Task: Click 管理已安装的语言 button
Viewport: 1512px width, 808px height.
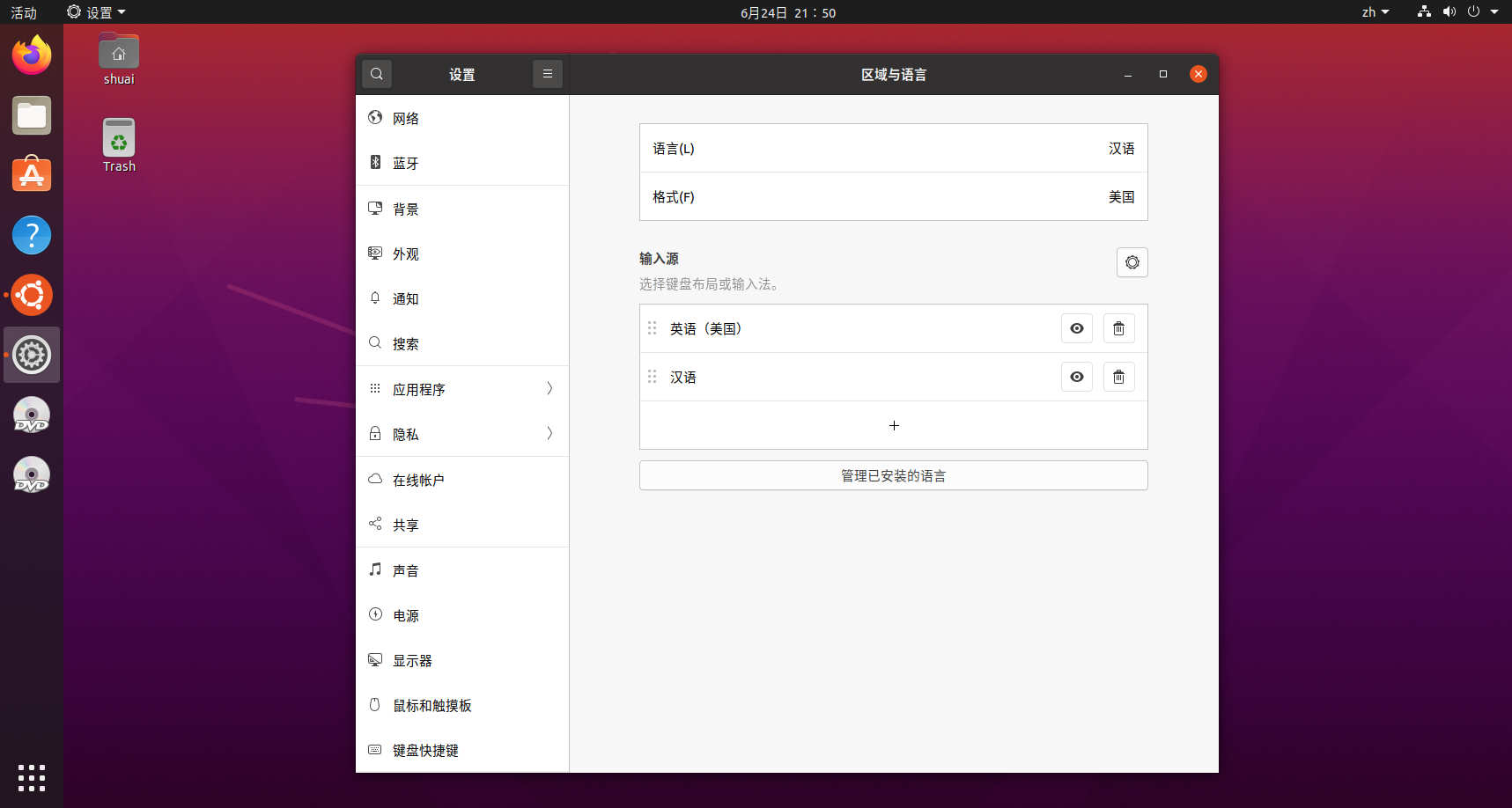Action: (x=893, y=475)
